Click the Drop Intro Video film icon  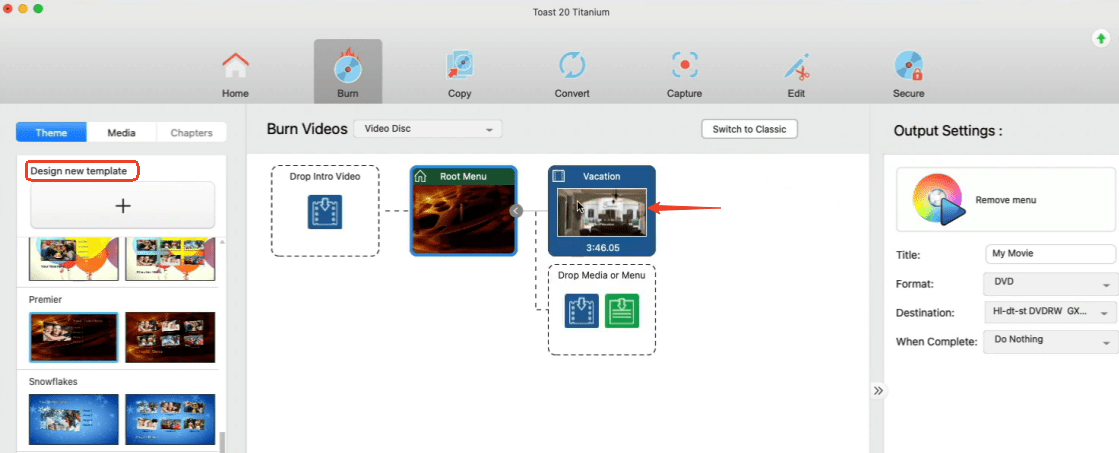point(324,212)
